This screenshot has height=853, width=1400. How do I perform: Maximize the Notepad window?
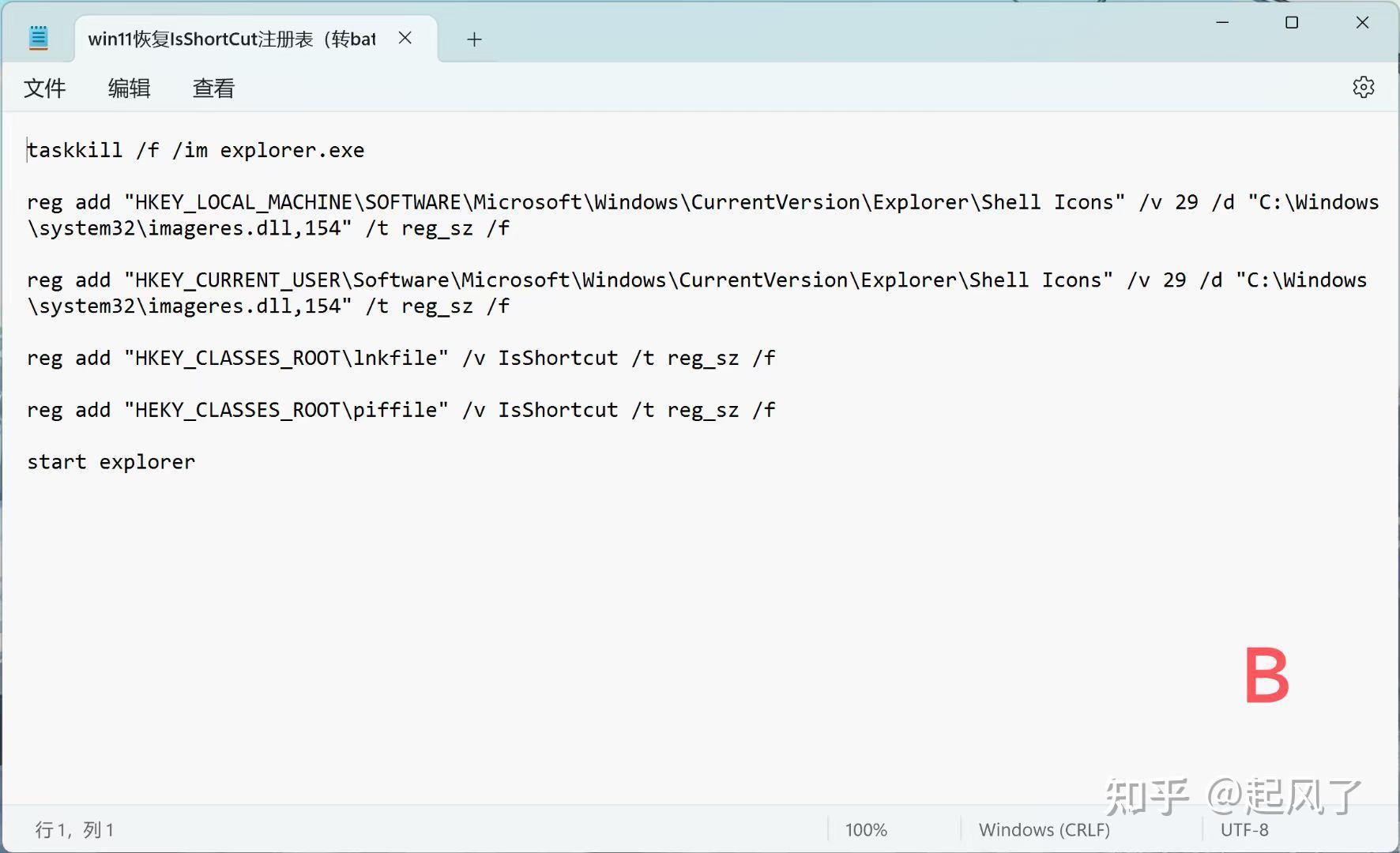[x=1292, y=22]
